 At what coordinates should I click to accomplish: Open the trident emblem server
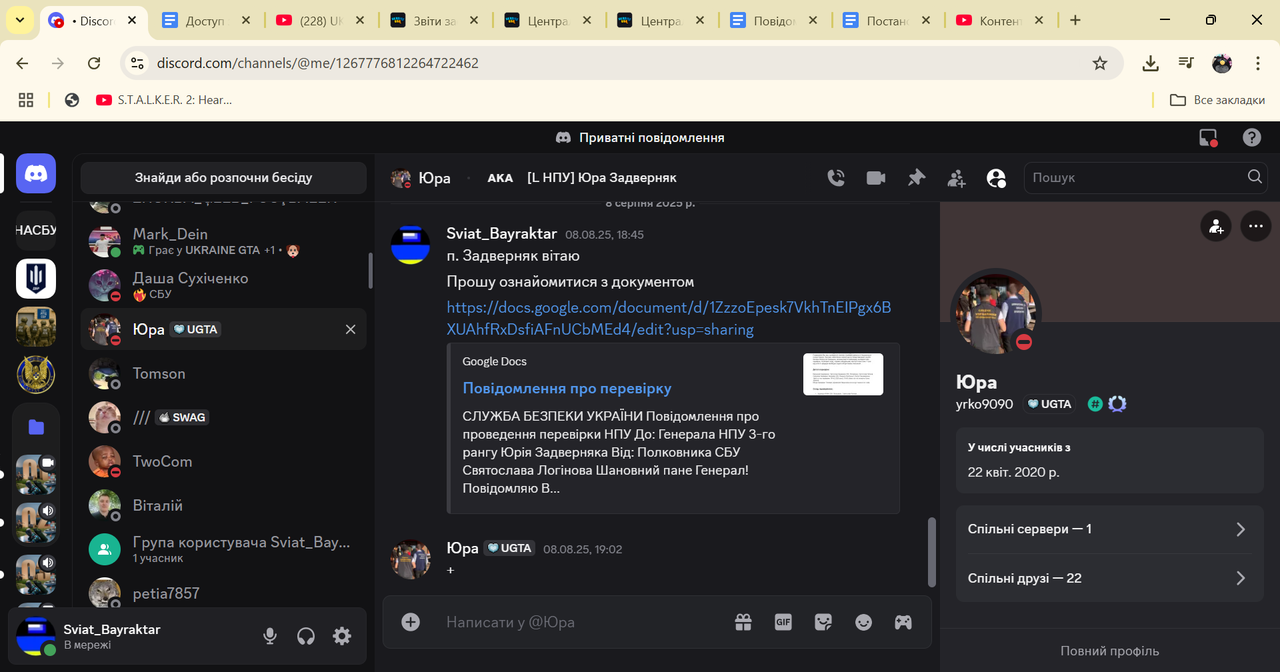[x=36, y=278]
